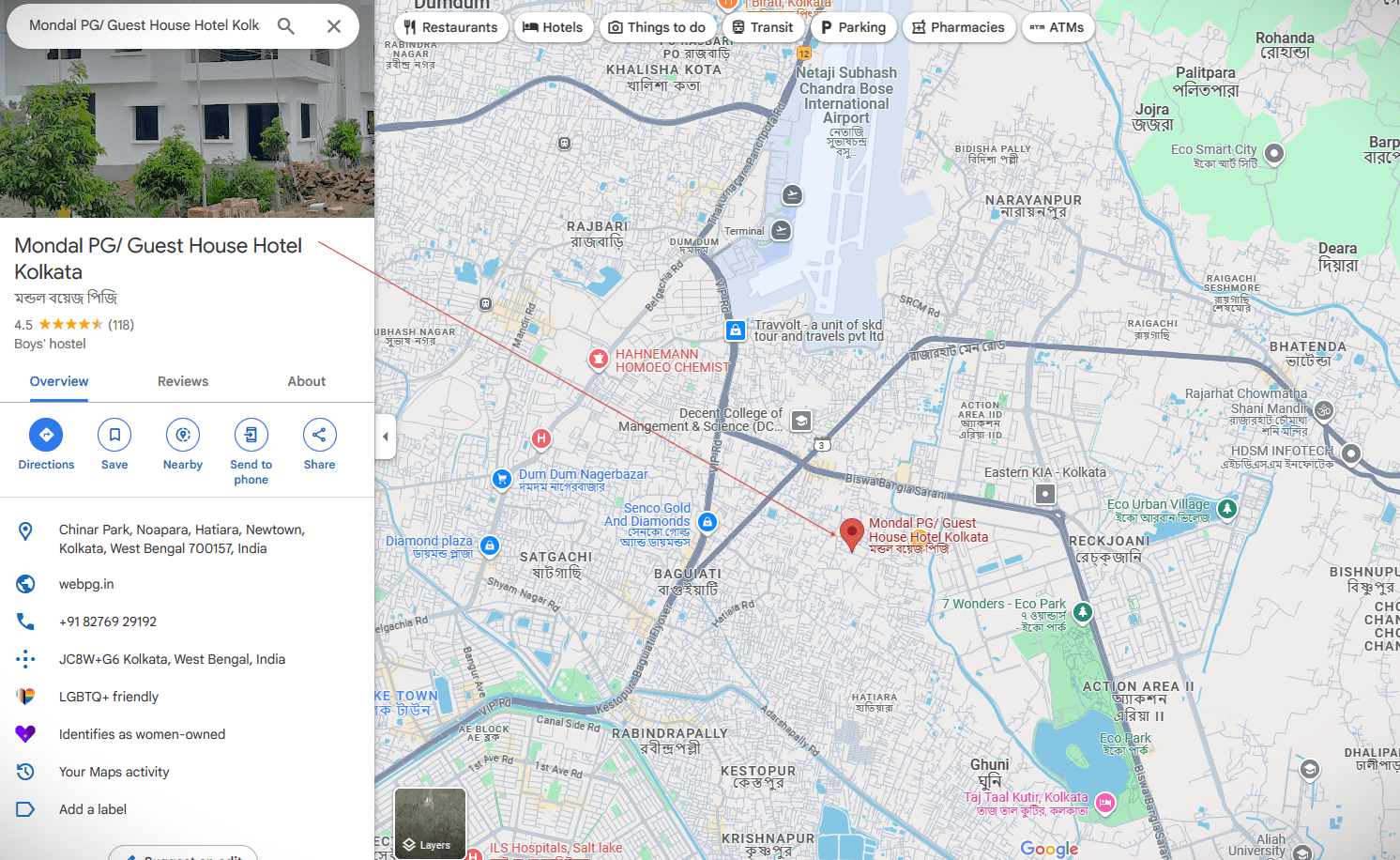Click the Travvolt tour and travels marker

(x=736, y=330)
